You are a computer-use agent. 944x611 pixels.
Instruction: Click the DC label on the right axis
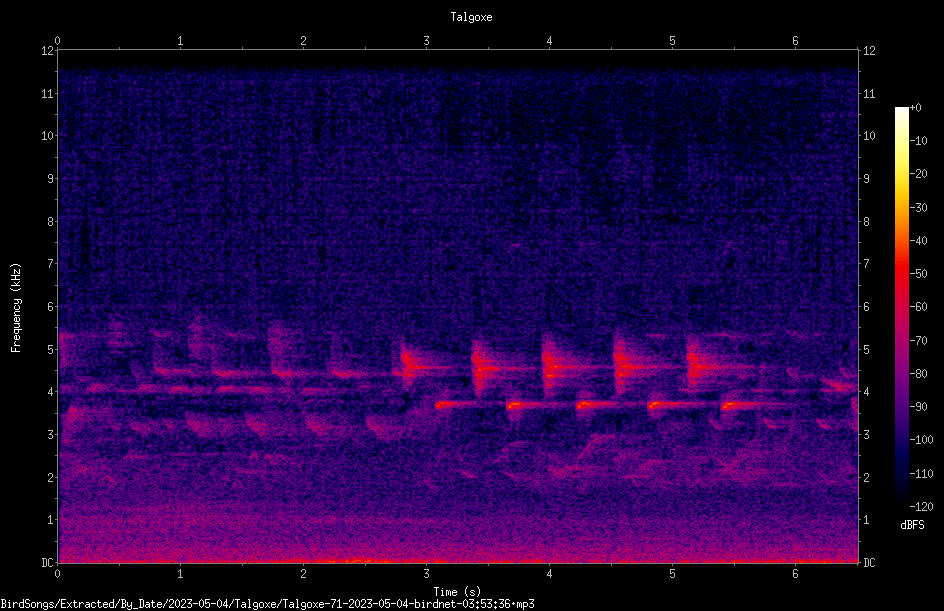pyautogui.click(x=869, y=563)
